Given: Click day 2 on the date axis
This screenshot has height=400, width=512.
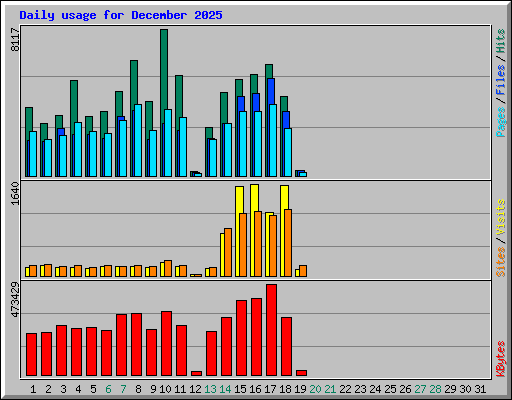Looking at the screenshot, I should [48, 389].
